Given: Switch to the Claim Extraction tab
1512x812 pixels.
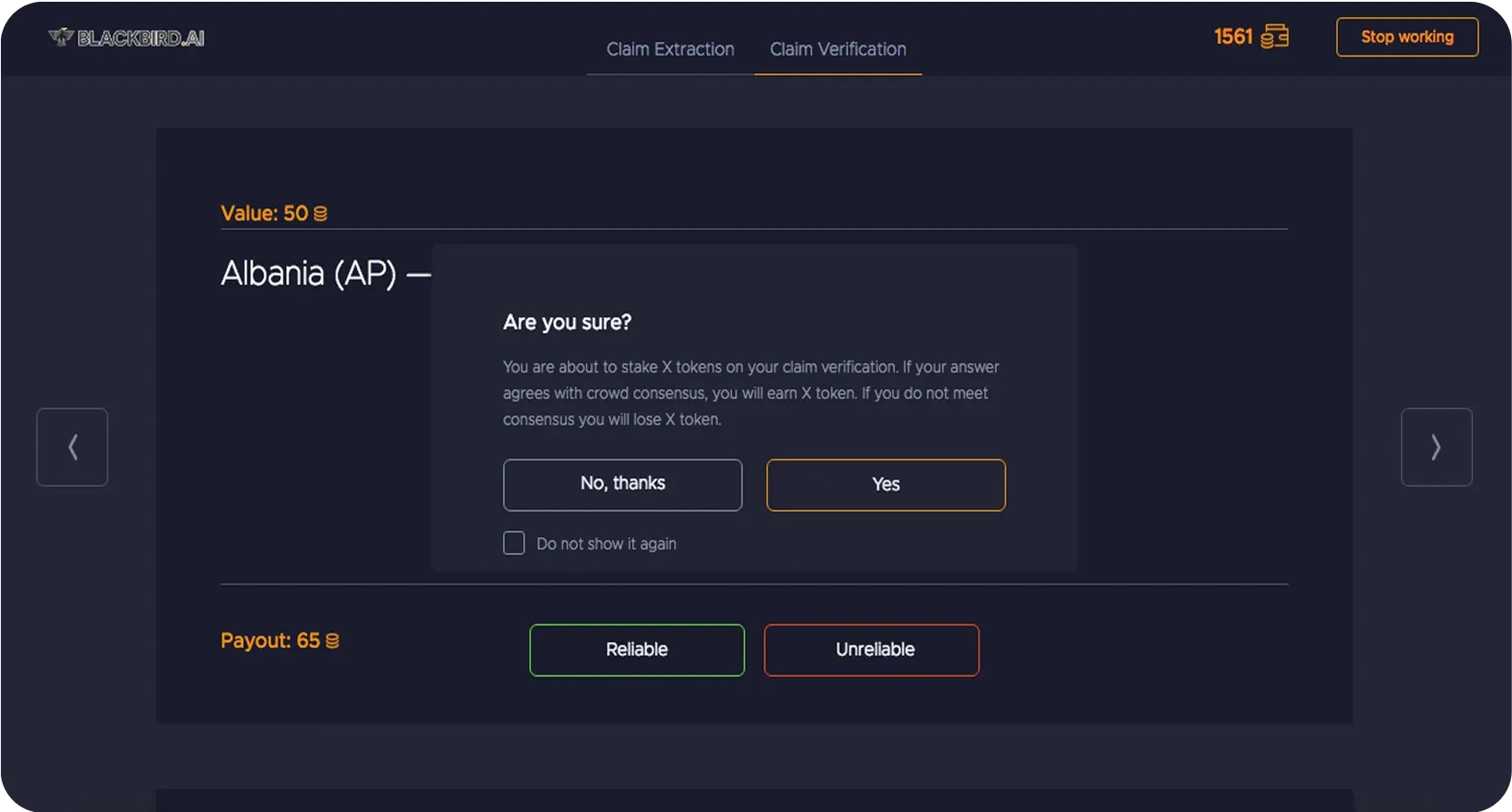Looking at the screenshot, I should (x=670, y=49).
